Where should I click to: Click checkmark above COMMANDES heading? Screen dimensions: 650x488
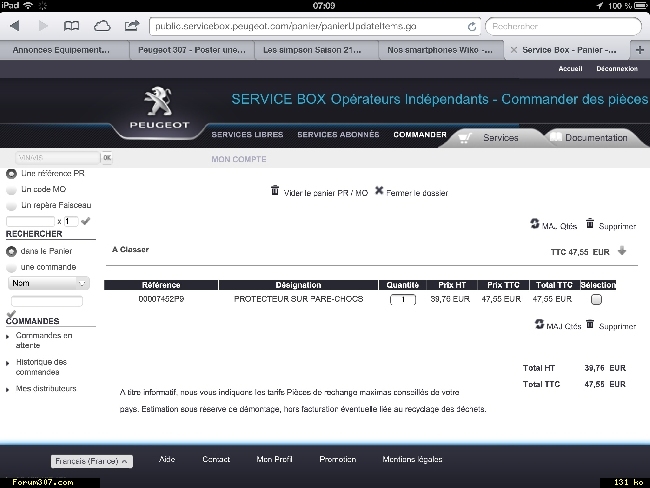[11, 314]
